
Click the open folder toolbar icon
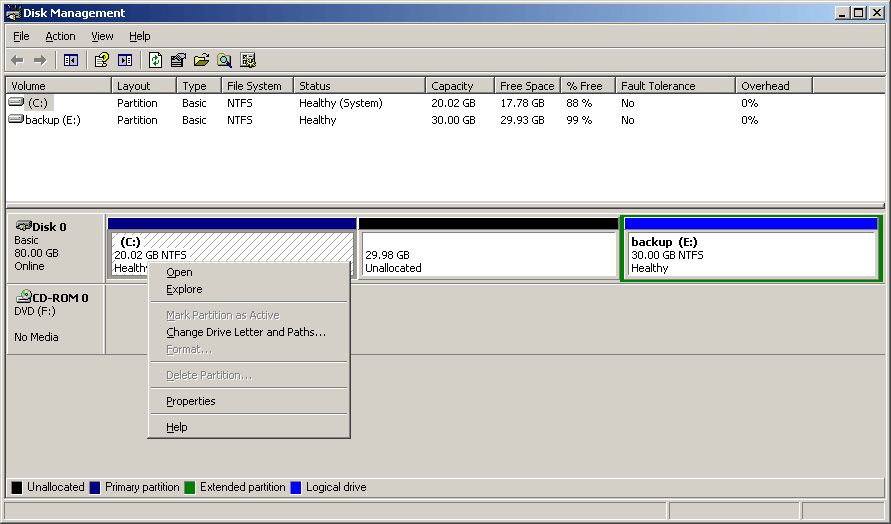201,60
